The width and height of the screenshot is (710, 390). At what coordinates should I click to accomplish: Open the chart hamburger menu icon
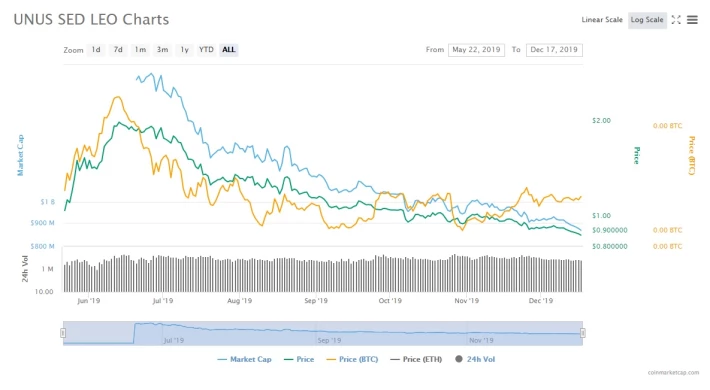pos(692,20)
